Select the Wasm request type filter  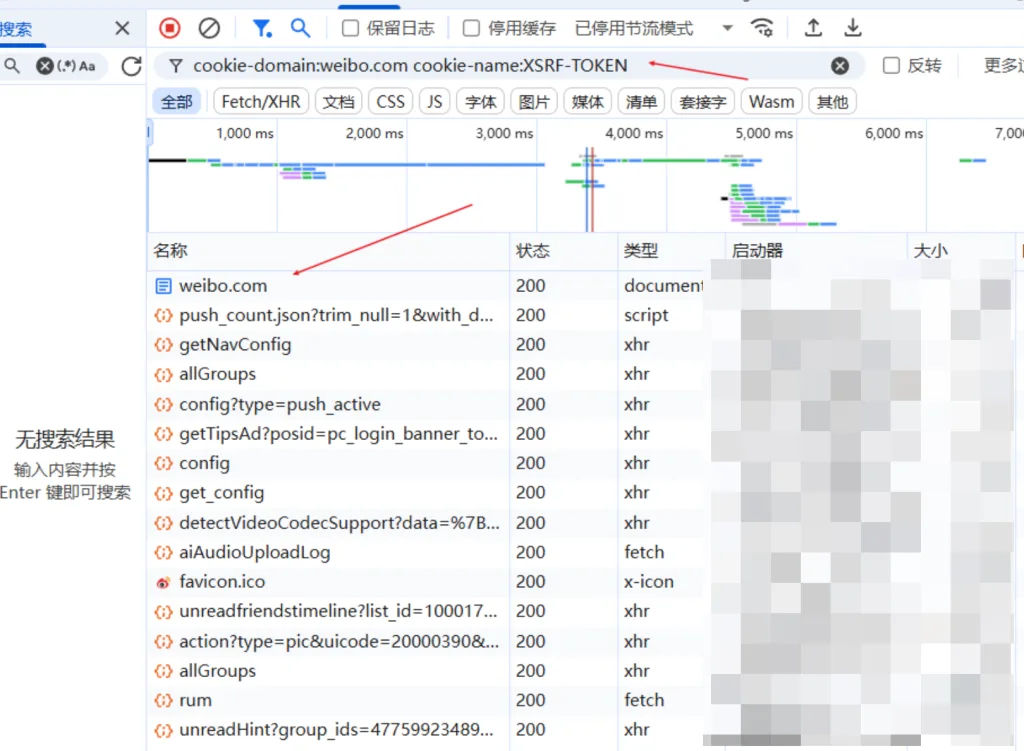pos(771,101)
